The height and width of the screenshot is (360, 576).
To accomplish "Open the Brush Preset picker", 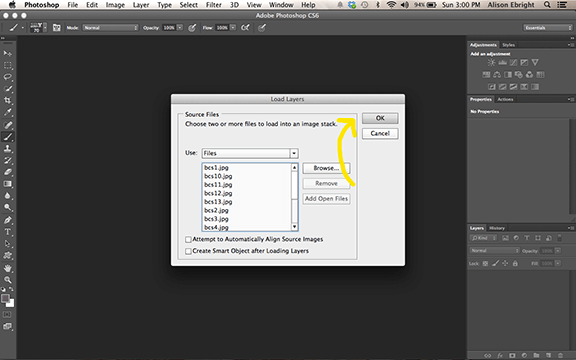I will pyautogui.click(x=39, y=28).
